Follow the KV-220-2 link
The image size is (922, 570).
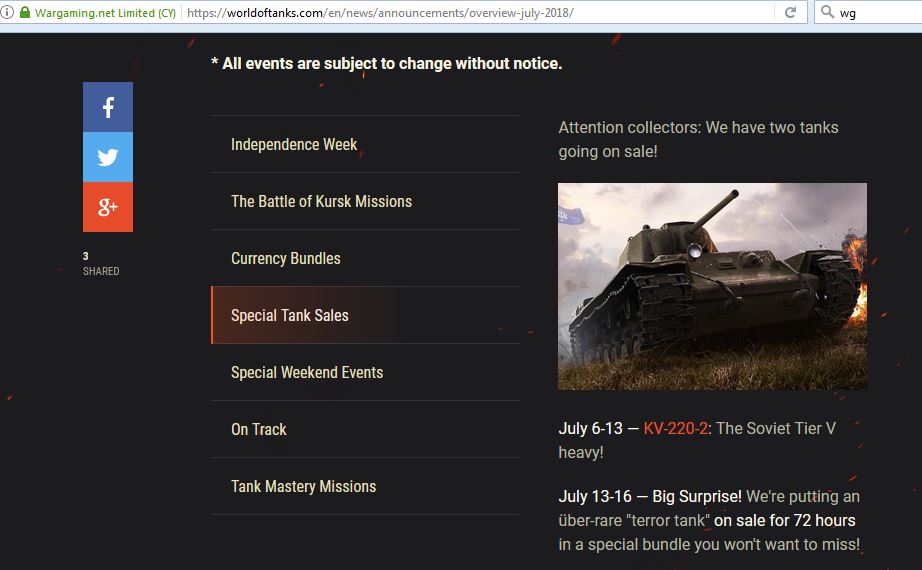click(x=676, y=428)
